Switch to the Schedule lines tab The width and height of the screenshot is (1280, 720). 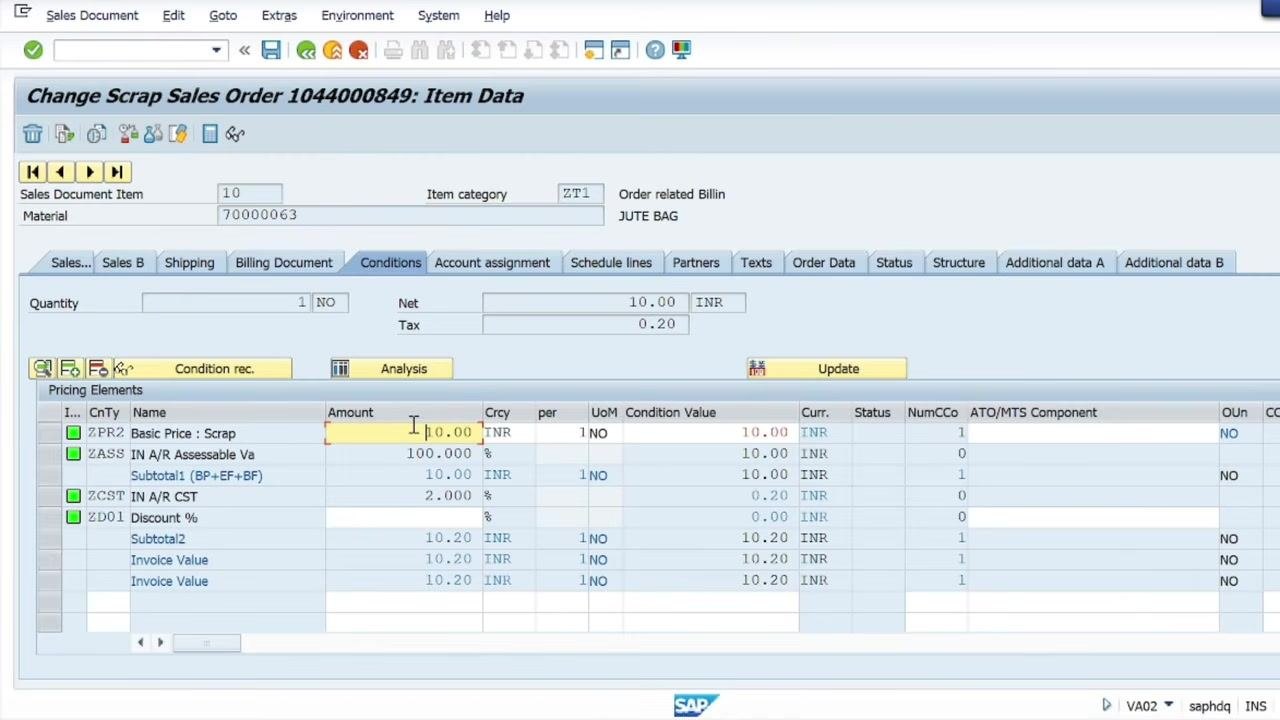pyautogui.click(x=611, y=263)
